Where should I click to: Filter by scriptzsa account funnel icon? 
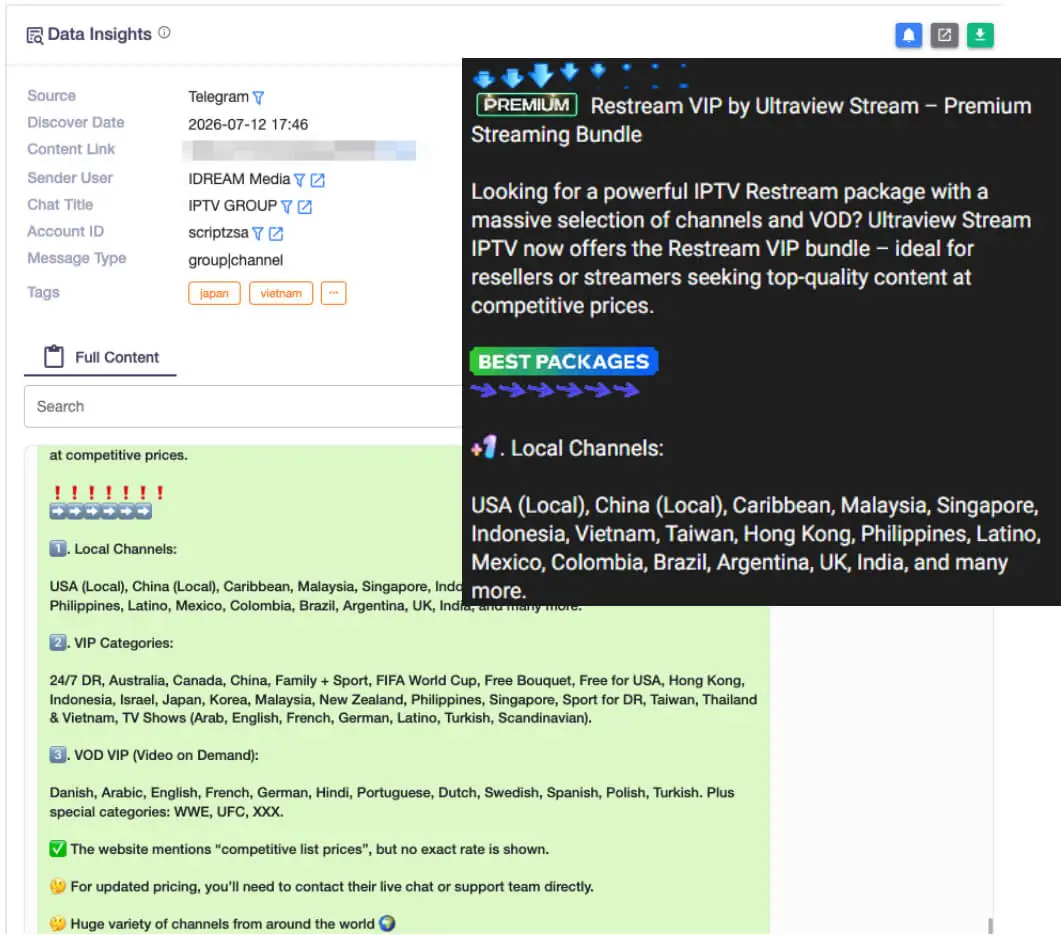tap(258, 233)
